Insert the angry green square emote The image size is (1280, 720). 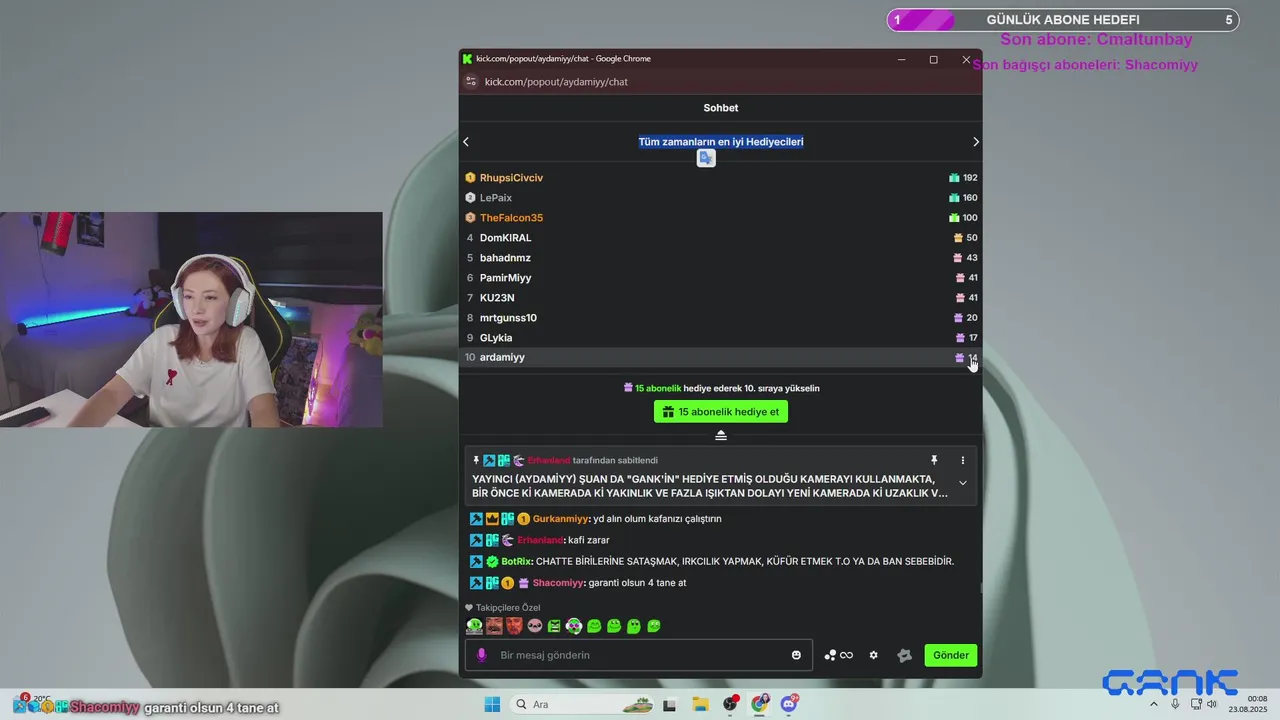[554, 626]
